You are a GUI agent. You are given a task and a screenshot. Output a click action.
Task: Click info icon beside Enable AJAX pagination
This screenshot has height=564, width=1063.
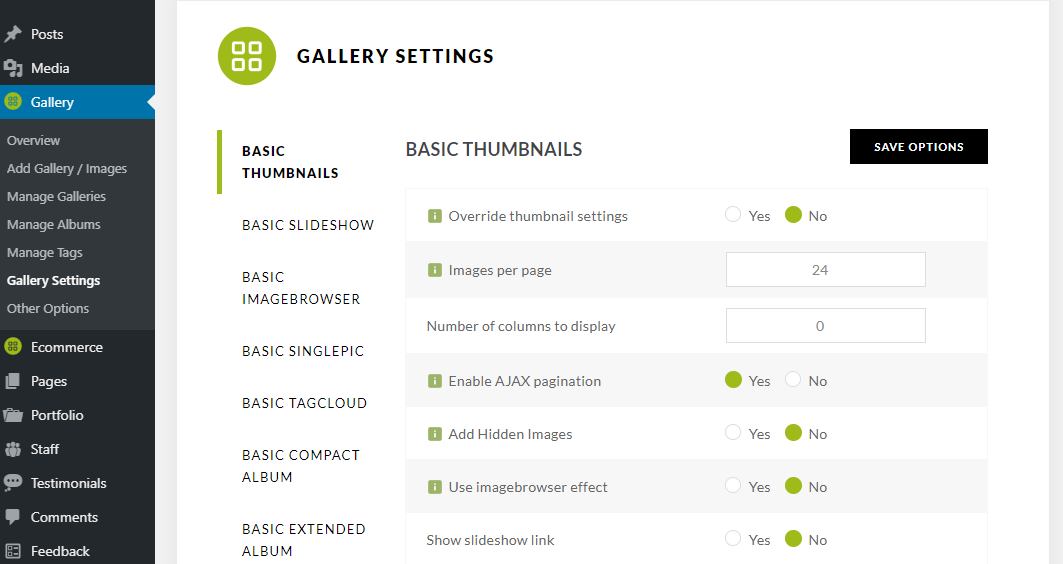435,381
